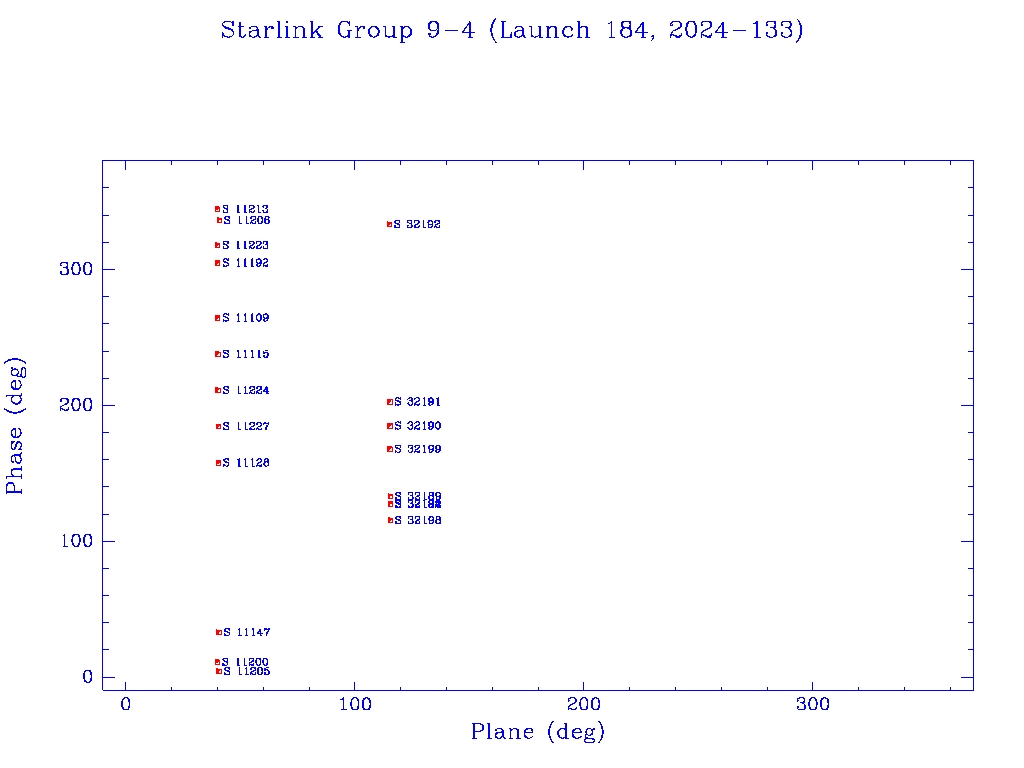Screen dimensions: 1024x768
Task: Click the 'S 32190' satellite label
Action: click(418, 426)
